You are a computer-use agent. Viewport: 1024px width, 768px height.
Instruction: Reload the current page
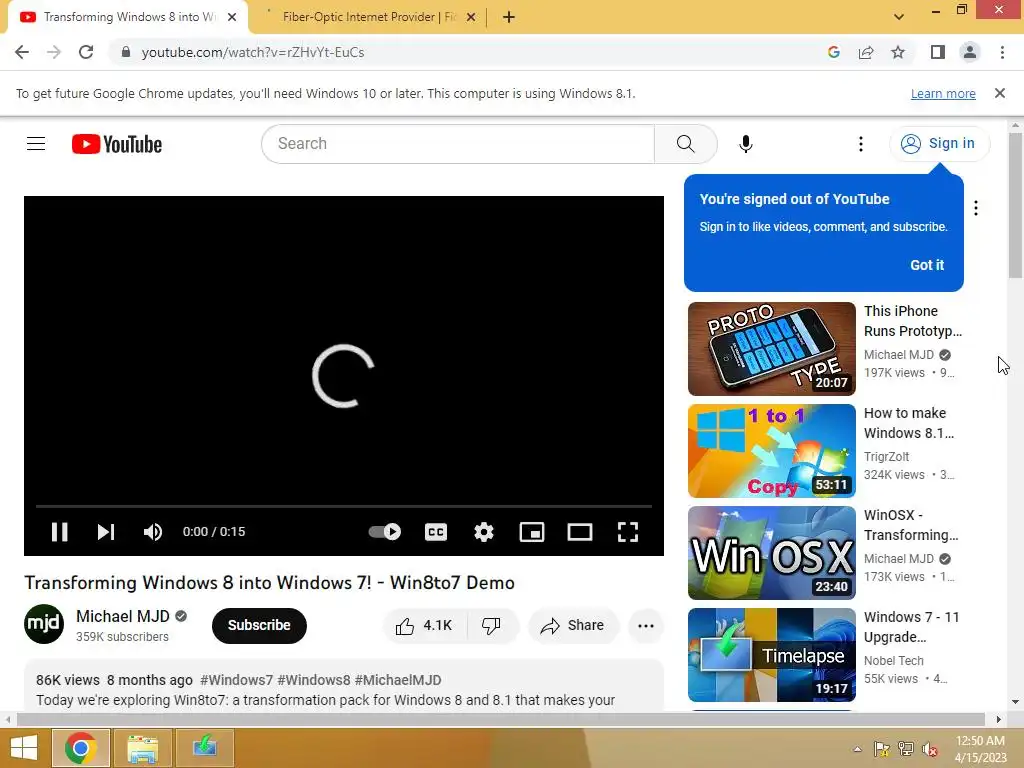86,52
